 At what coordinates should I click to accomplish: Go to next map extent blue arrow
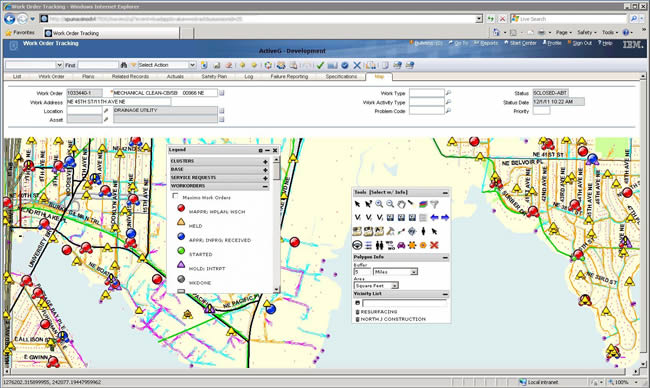tap(445, 217)
